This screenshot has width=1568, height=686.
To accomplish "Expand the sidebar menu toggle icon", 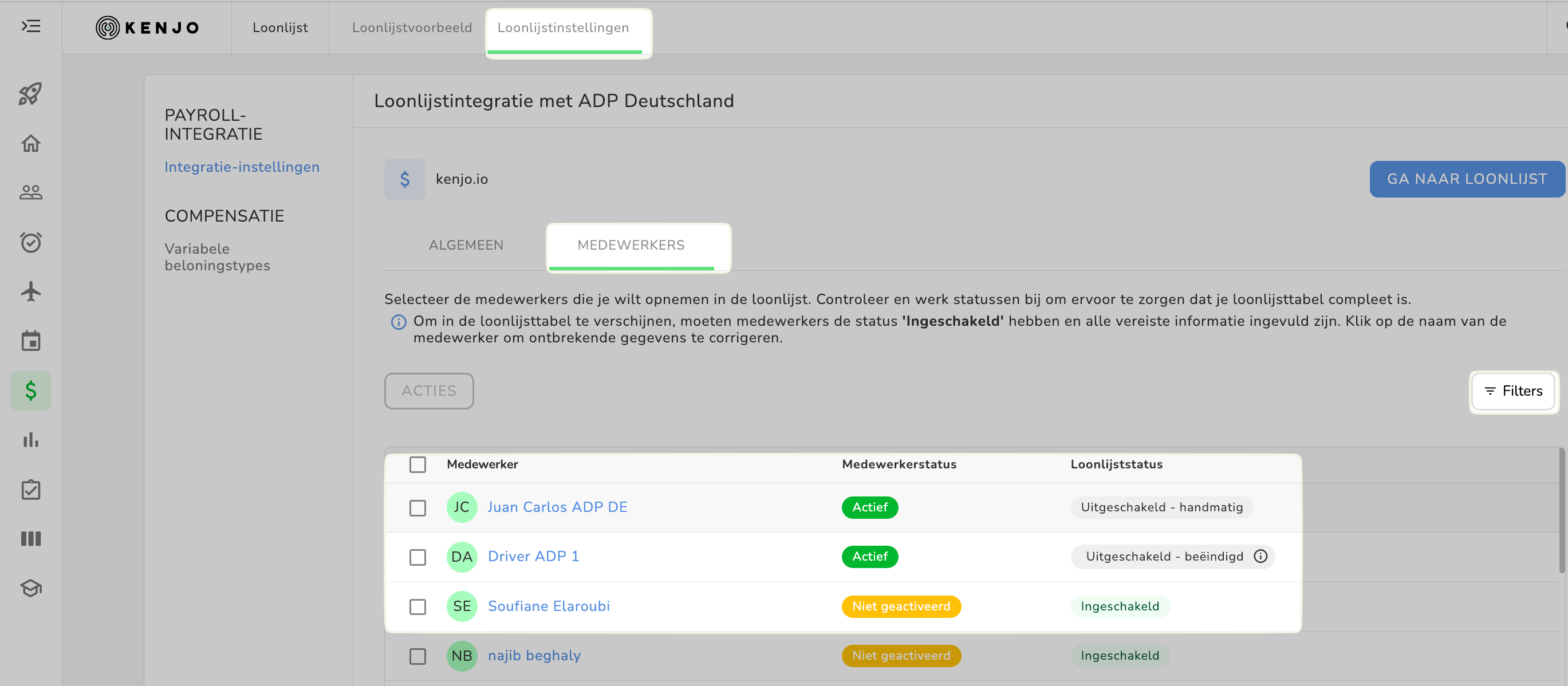I will (x=30, y=26).
